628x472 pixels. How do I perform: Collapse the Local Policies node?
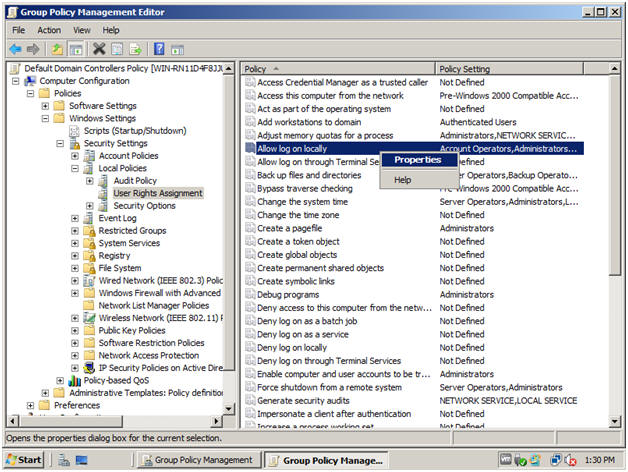(x=75, y=168)
